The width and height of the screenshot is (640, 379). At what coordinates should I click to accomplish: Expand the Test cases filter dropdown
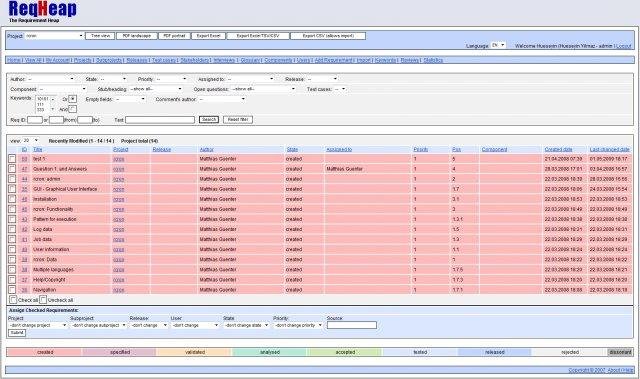[340, 89]
